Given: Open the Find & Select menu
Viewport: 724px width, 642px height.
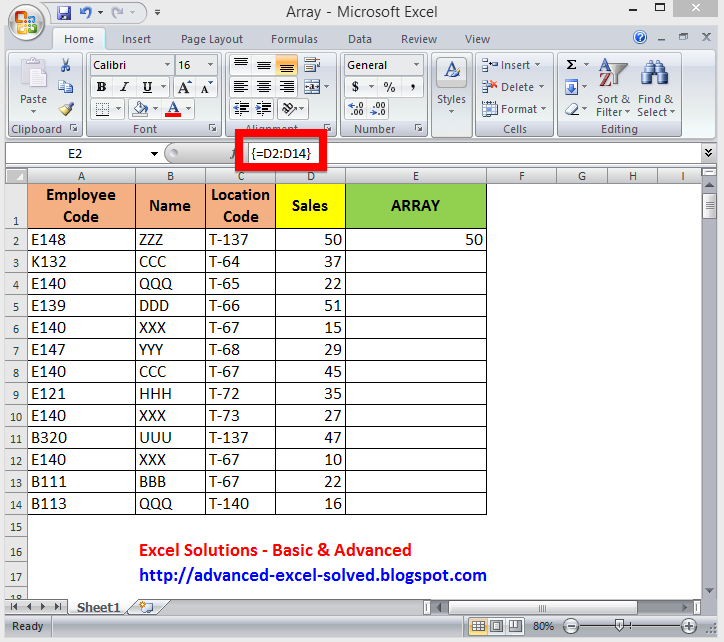Looking at the screenshot, I should [x=656, y=87].
